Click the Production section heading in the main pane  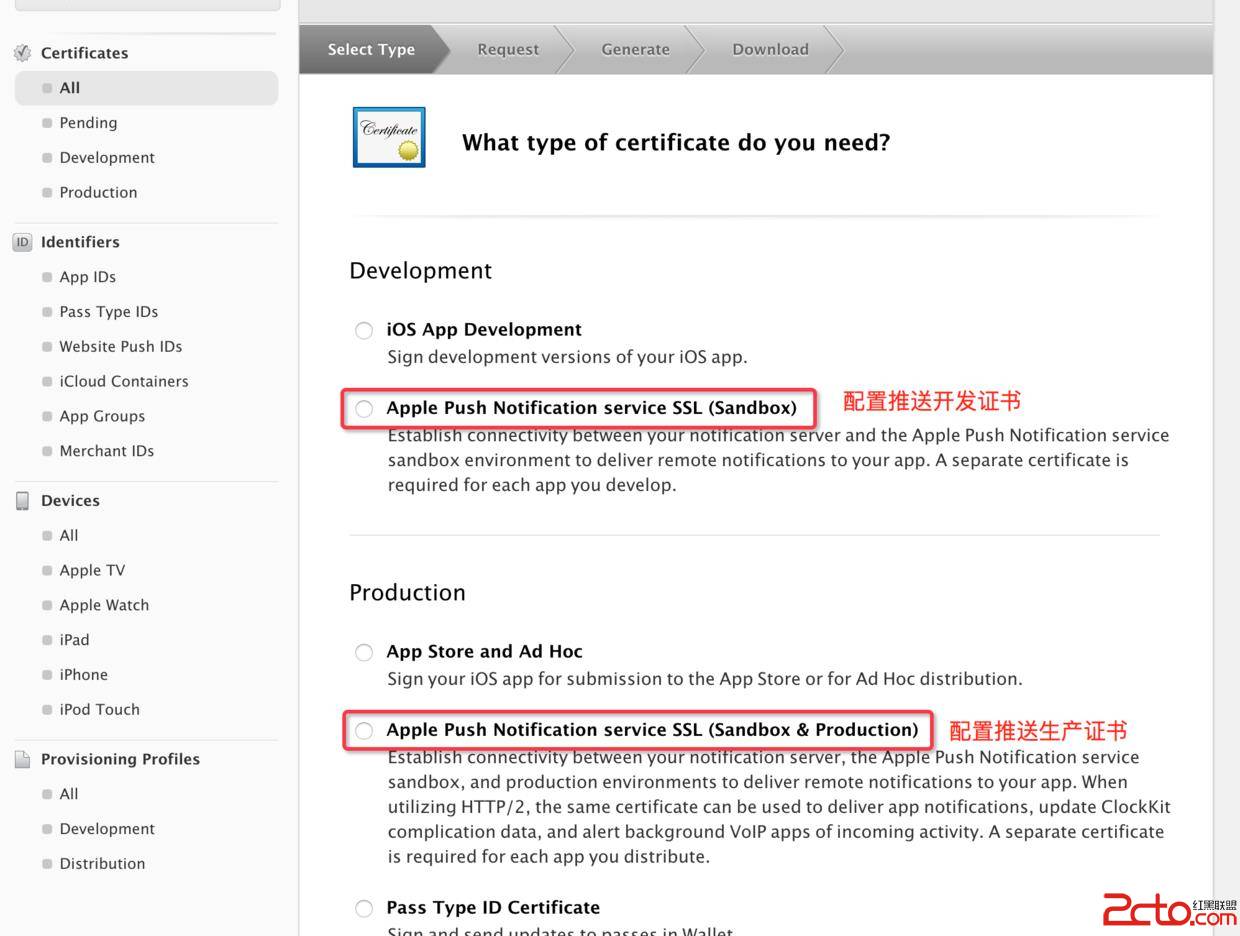pos(407,593)
